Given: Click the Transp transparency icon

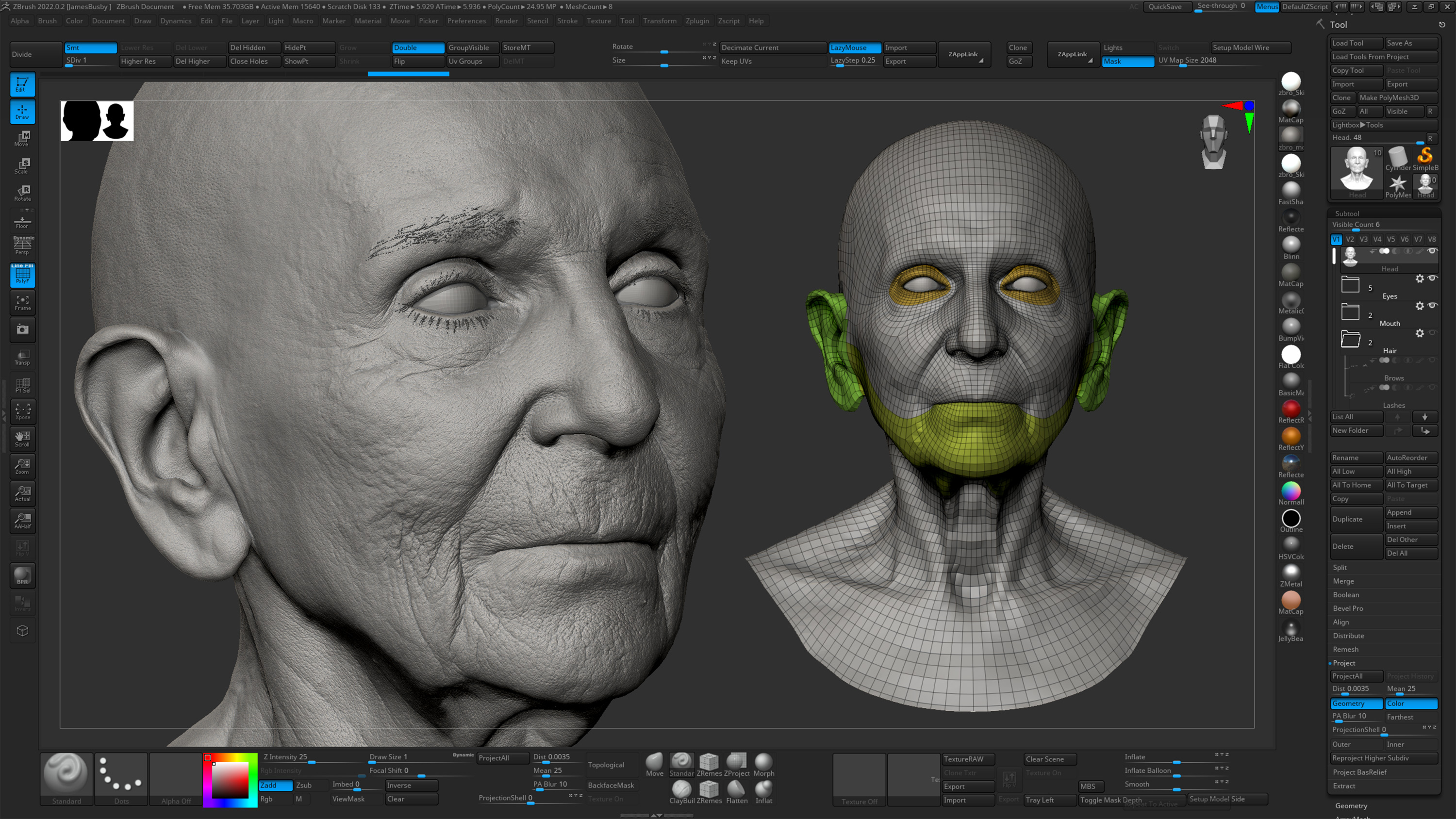Looking at the screenshot, I should click(22, 357).
